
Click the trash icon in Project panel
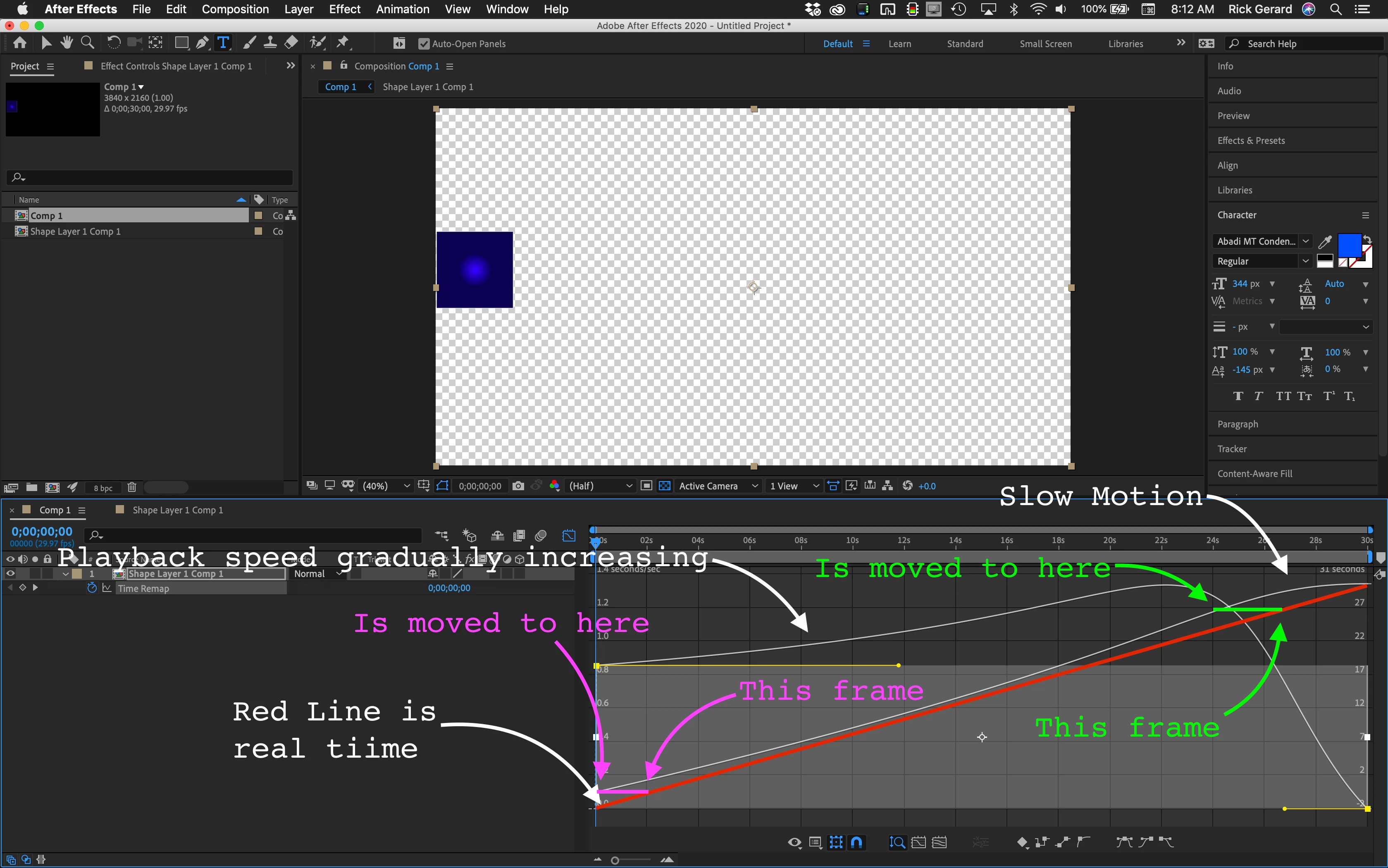(x=131, y=487)
